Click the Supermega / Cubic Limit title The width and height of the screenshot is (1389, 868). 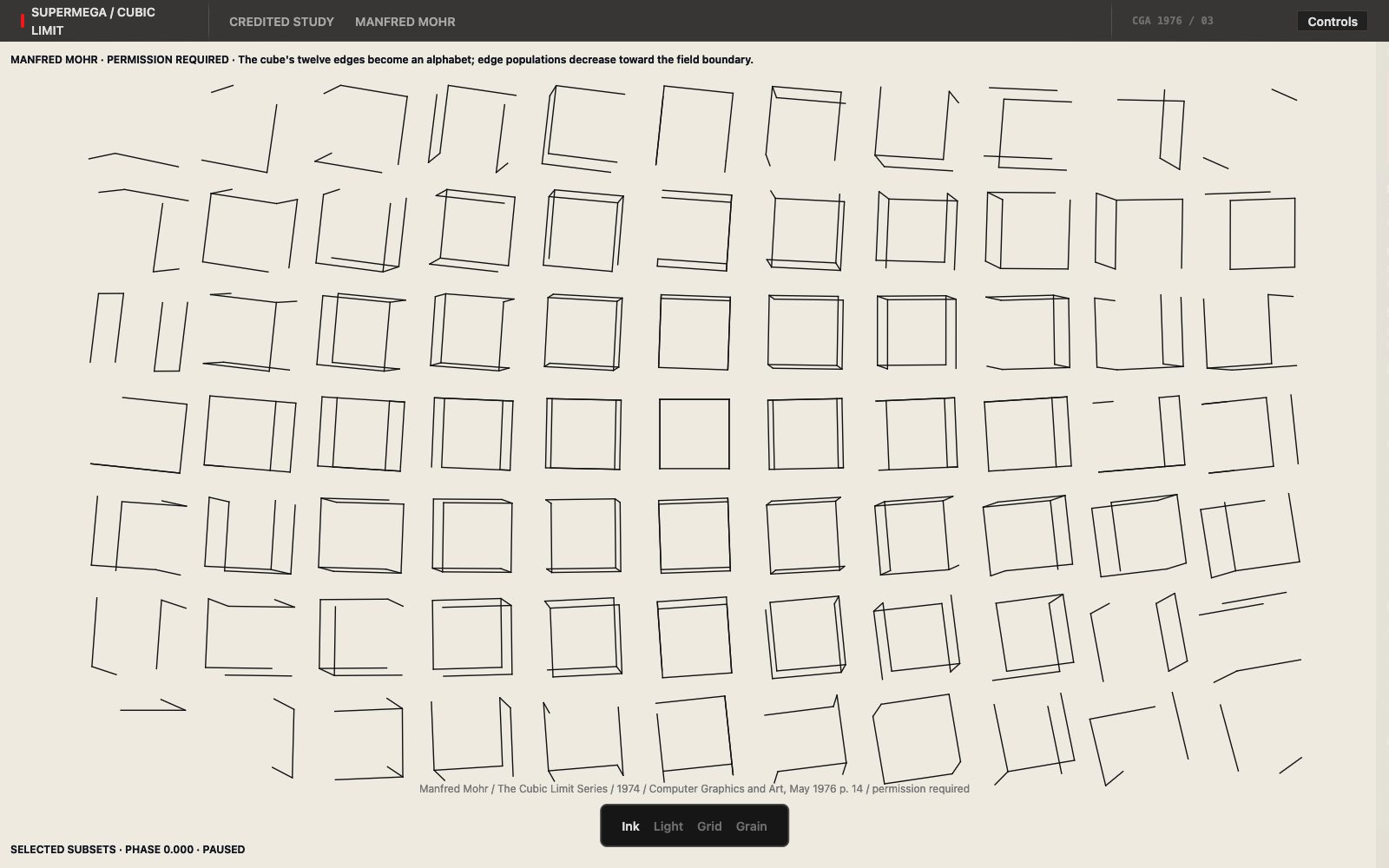point(93,22)
